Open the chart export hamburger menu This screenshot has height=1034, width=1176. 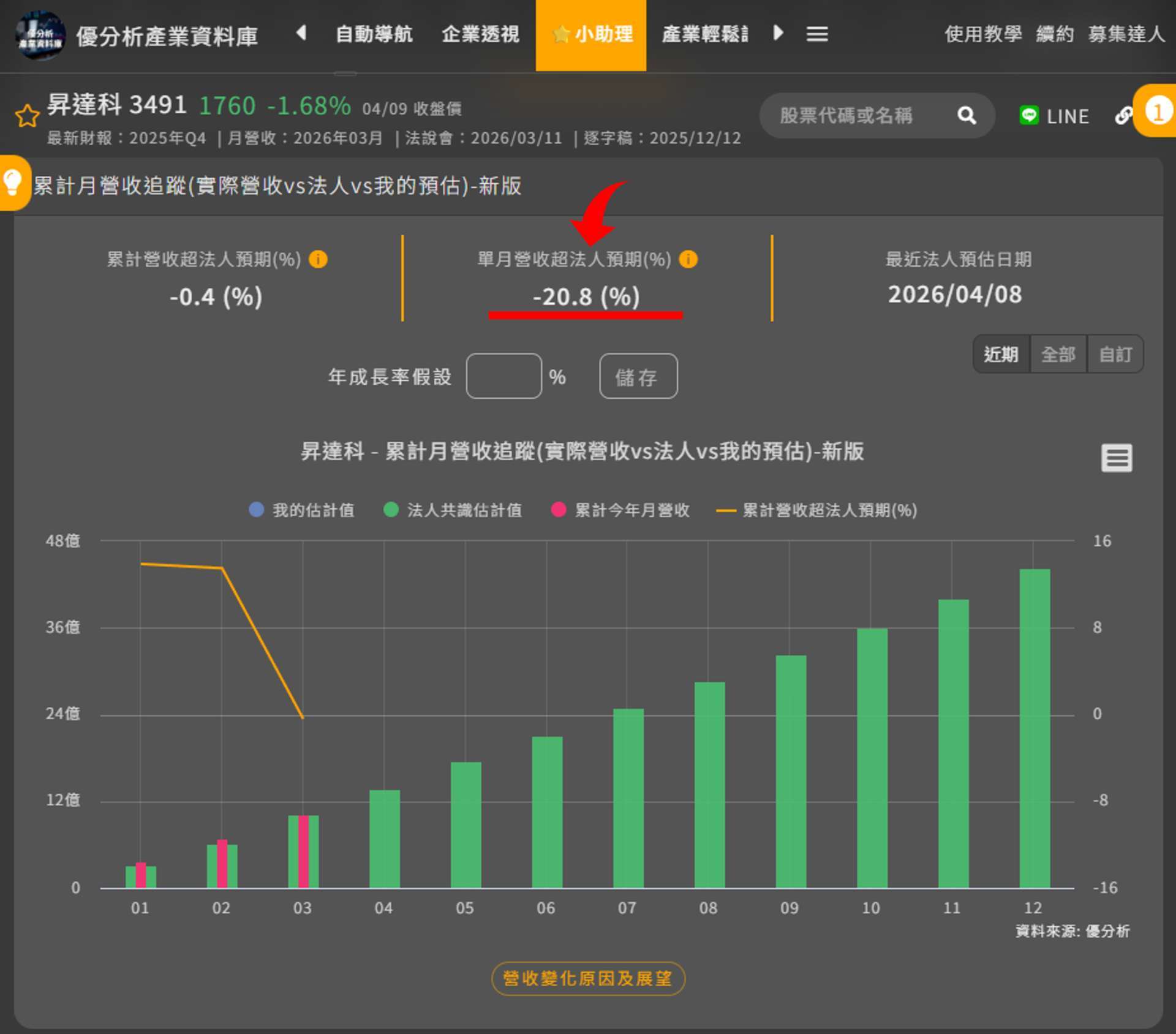pyautogui.click(x=1116, y=458)
